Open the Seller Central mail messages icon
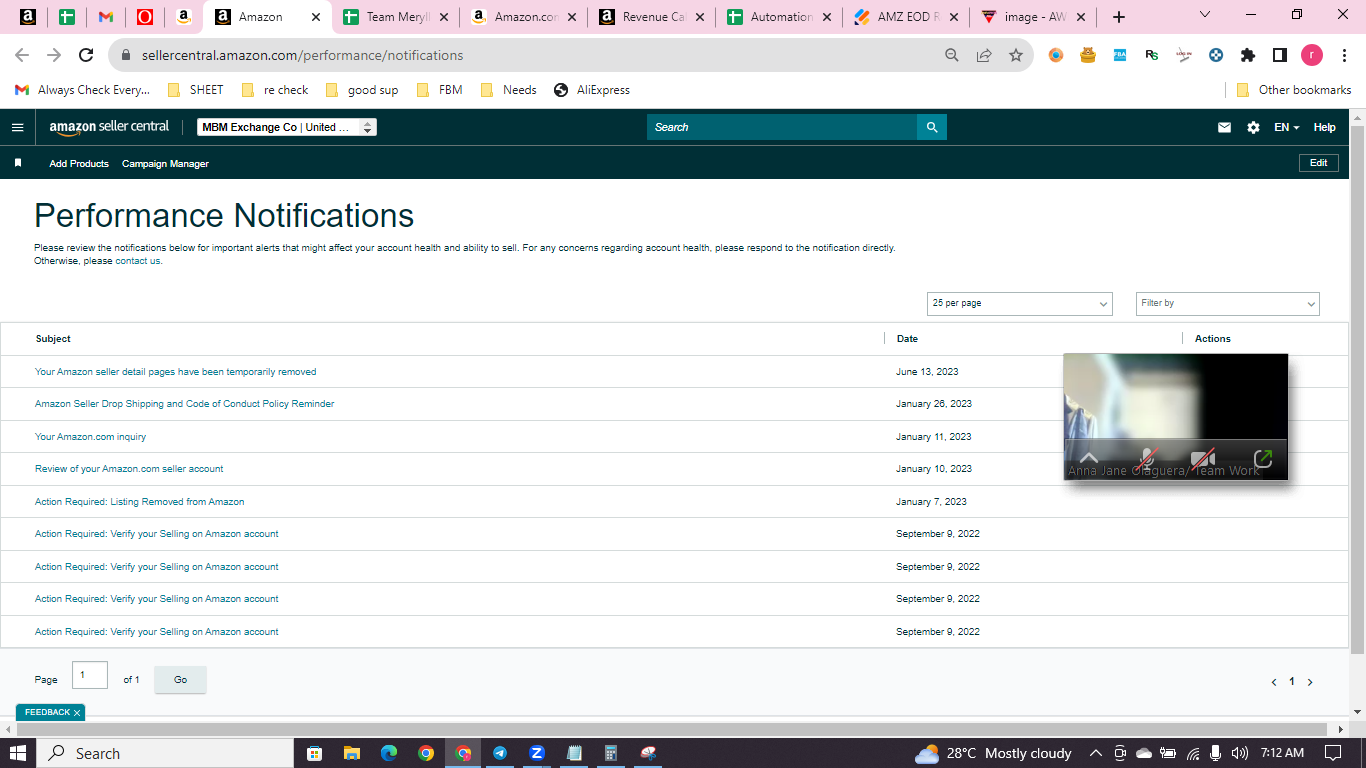 click(1224, 127)
